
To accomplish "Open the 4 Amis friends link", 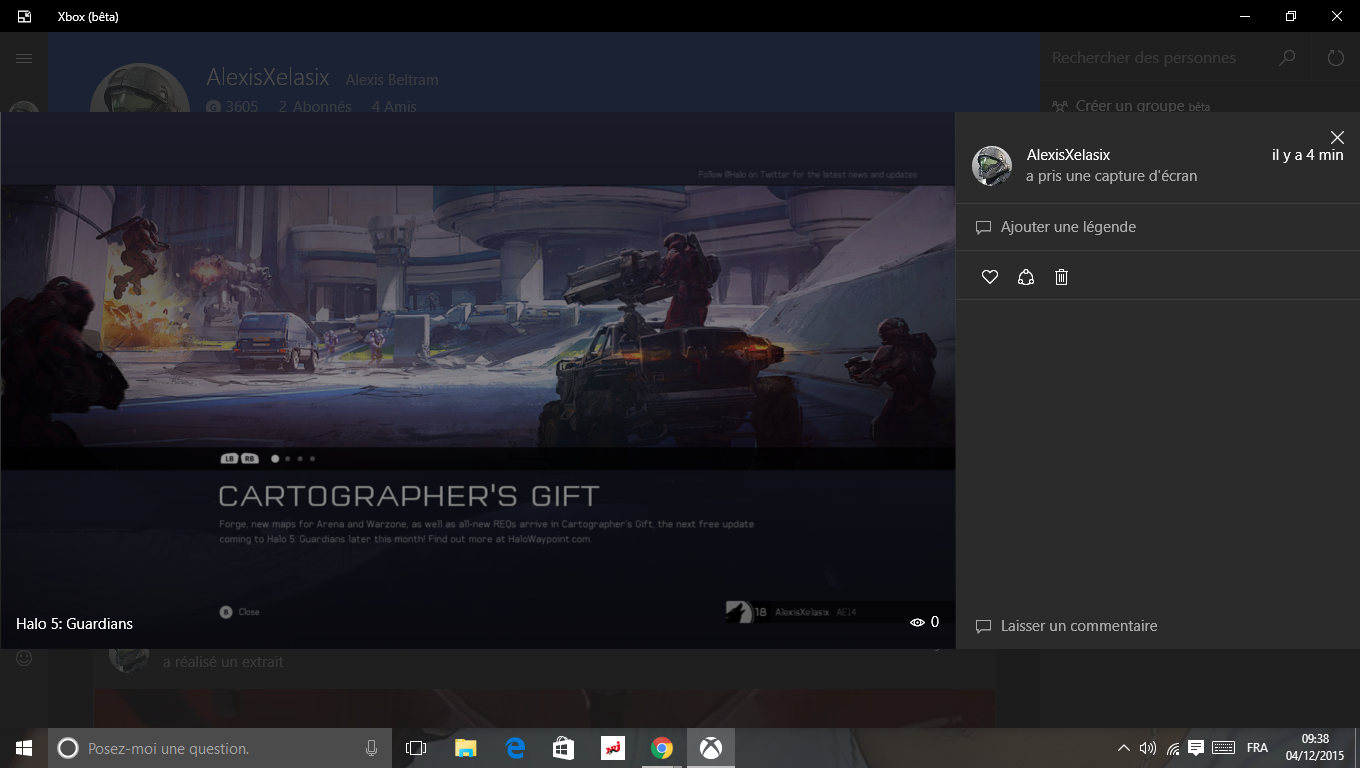I will [393, 106].
